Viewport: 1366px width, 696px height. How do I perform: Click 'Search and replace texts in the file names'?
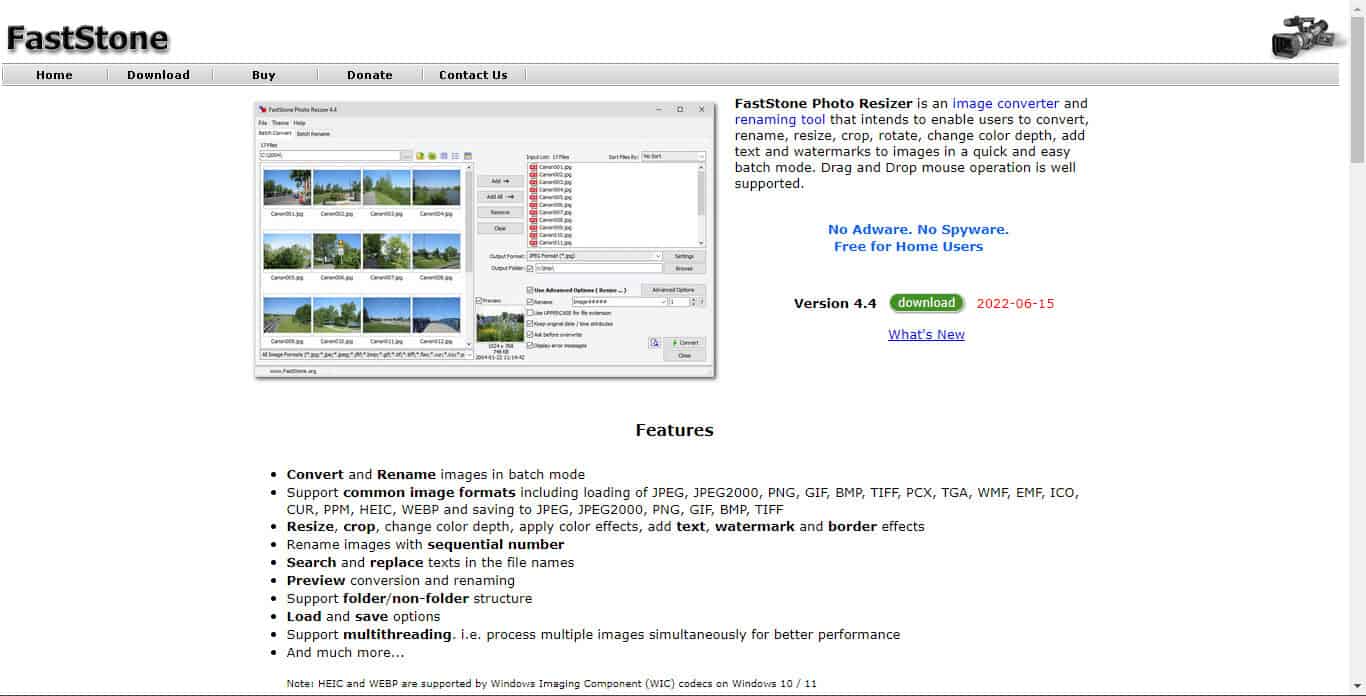coord(430,562)
